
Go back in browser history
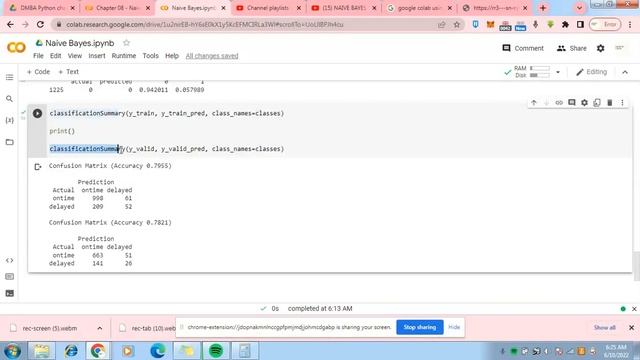click(x=10, y=24)
